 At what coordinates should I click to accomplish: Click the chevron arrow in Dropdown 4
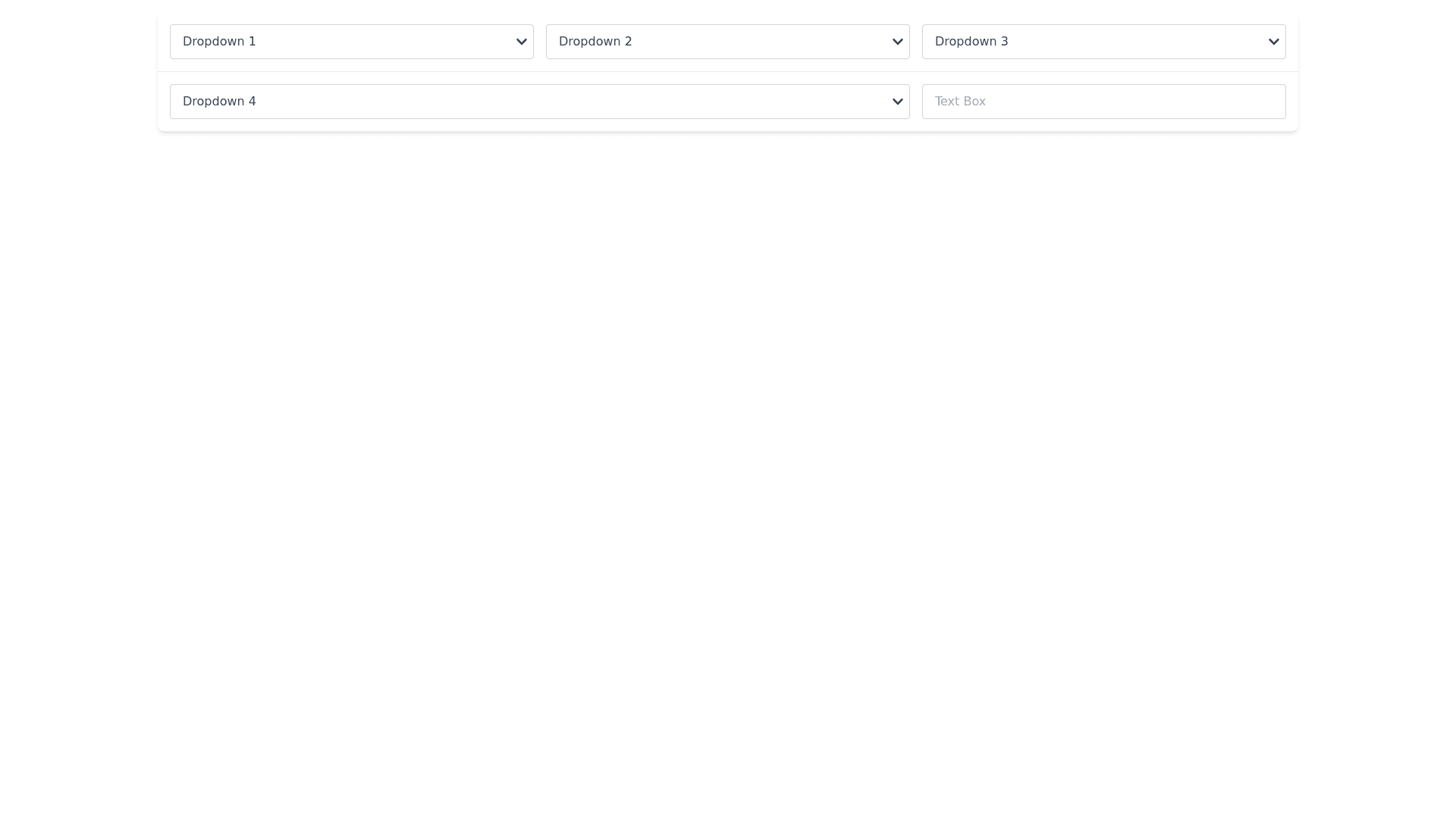point(897,102)
